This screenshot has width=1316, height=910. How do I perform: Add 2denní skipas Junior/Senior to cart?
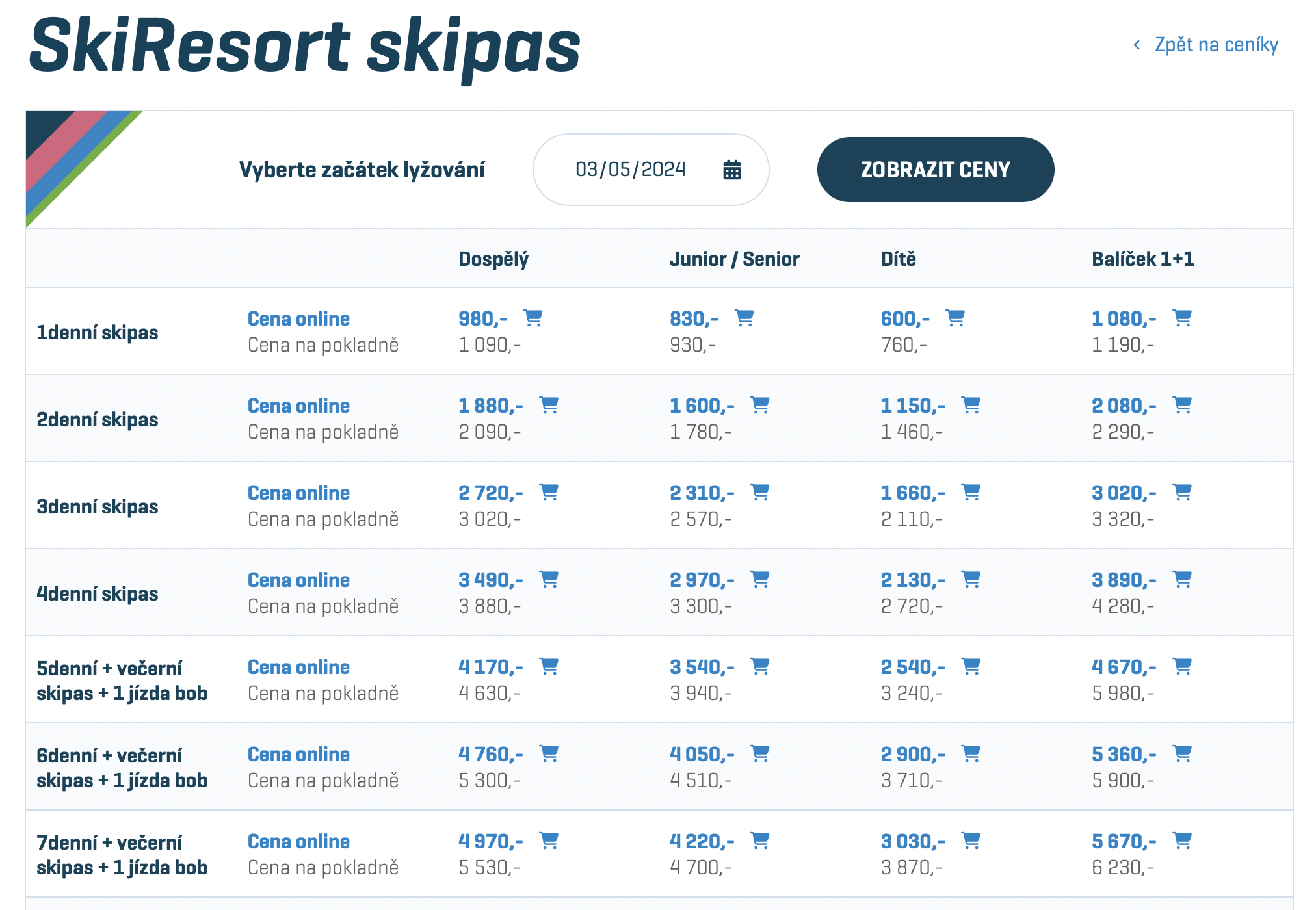coord(760,405)
